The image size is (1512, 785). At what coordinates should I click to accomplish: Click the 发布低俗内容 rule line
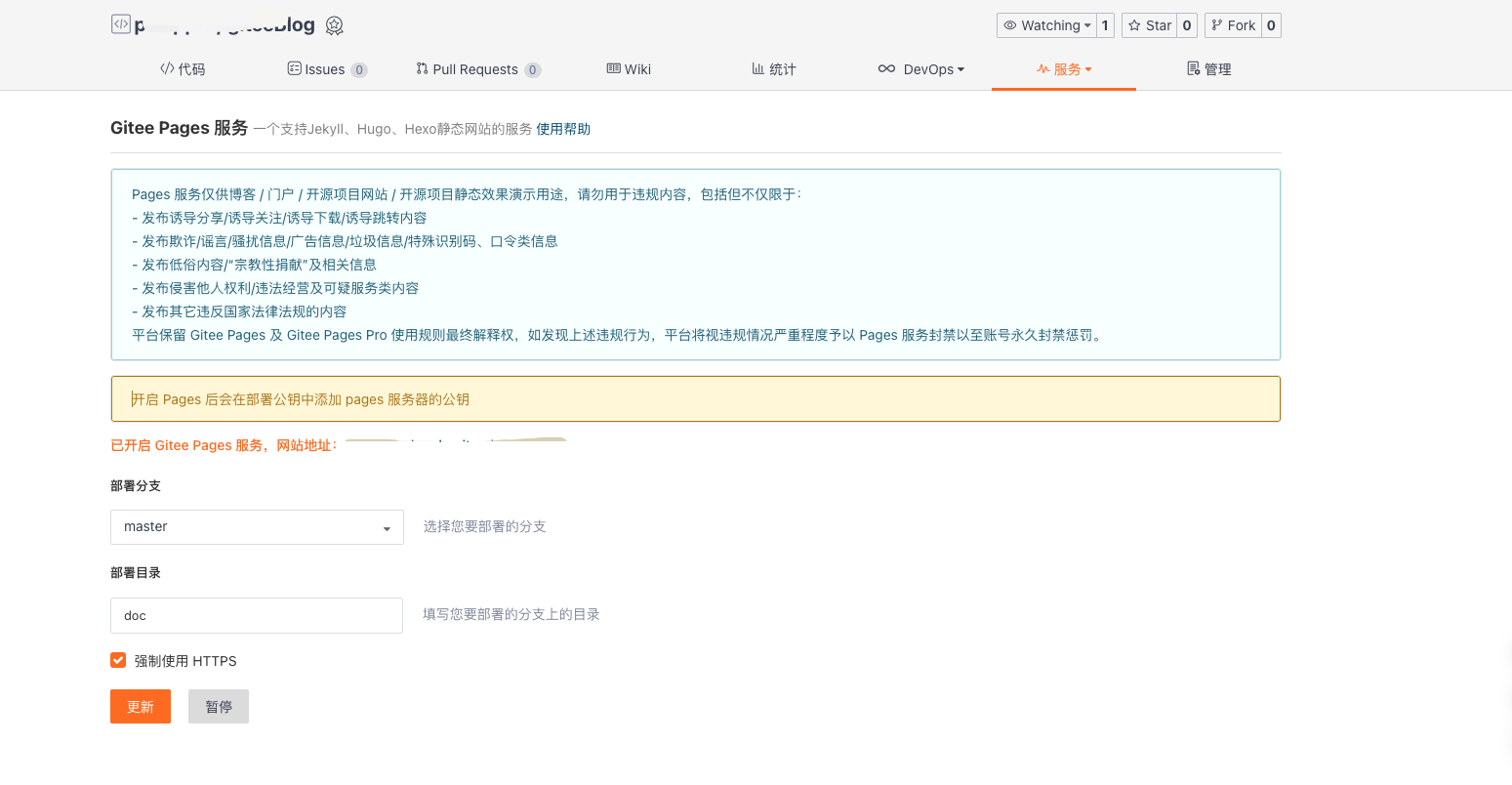click(x=254, y=265)
